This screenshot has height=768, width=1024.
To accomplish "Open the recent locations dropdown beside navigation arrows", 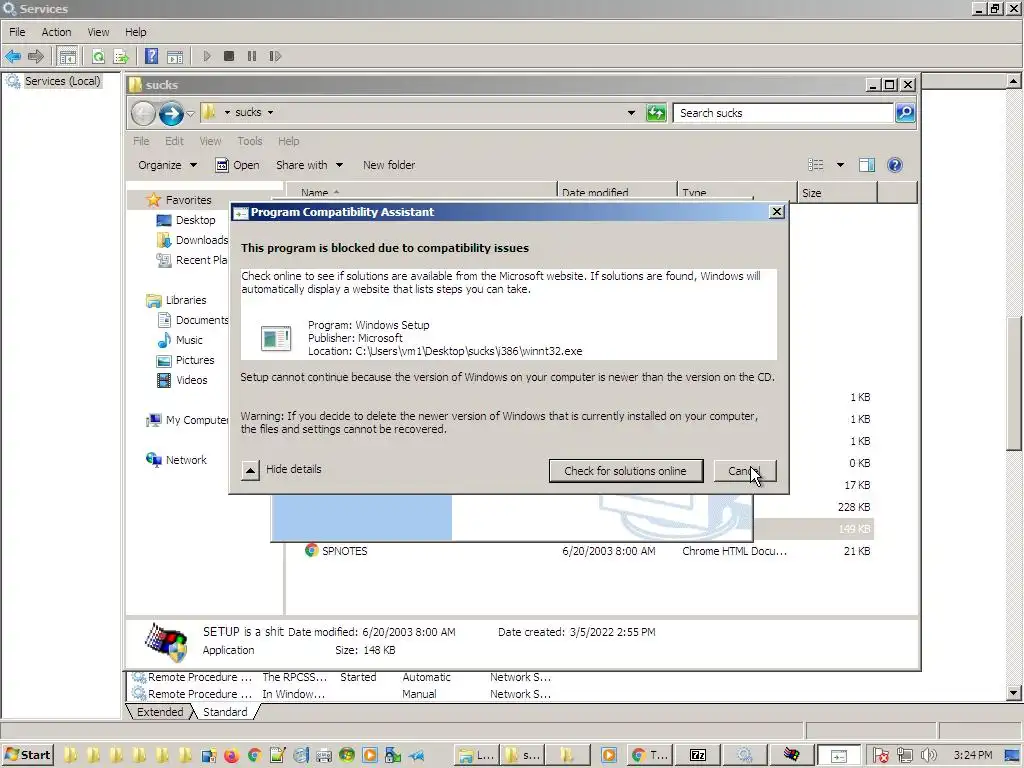I will pos(190,114).
